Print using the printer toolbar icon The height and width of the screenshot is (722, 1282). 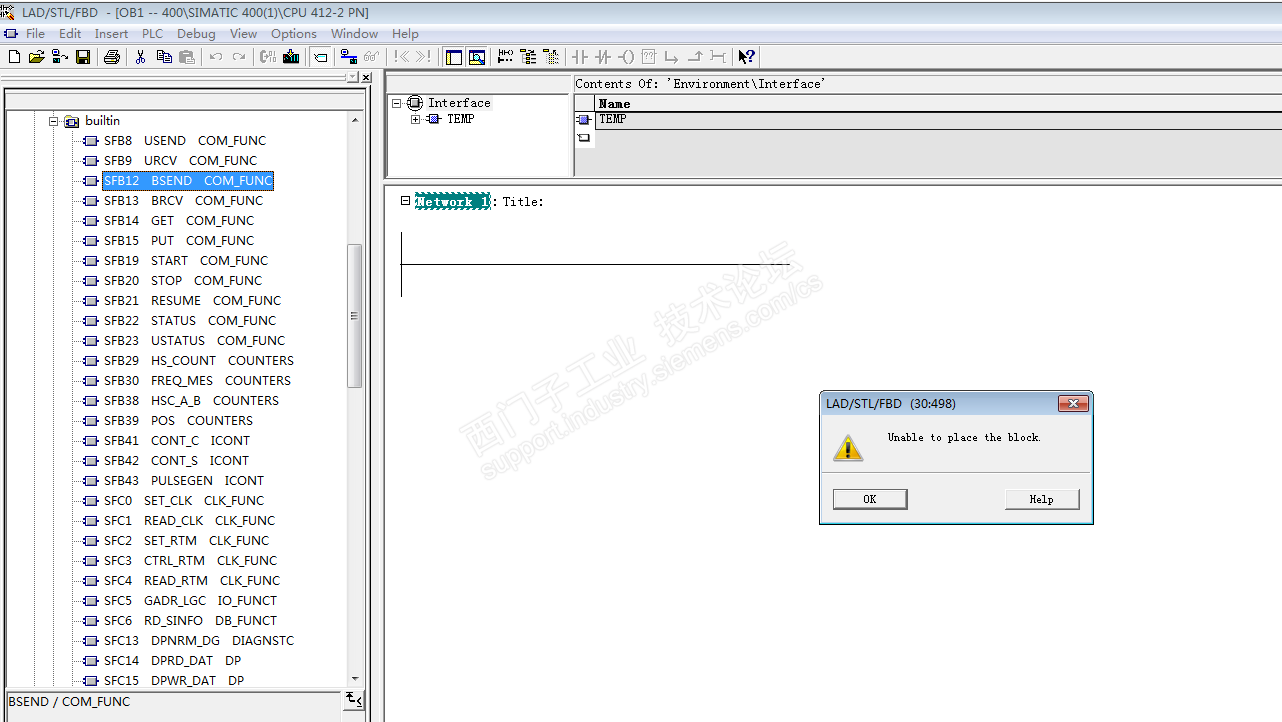tap(112, 57)
